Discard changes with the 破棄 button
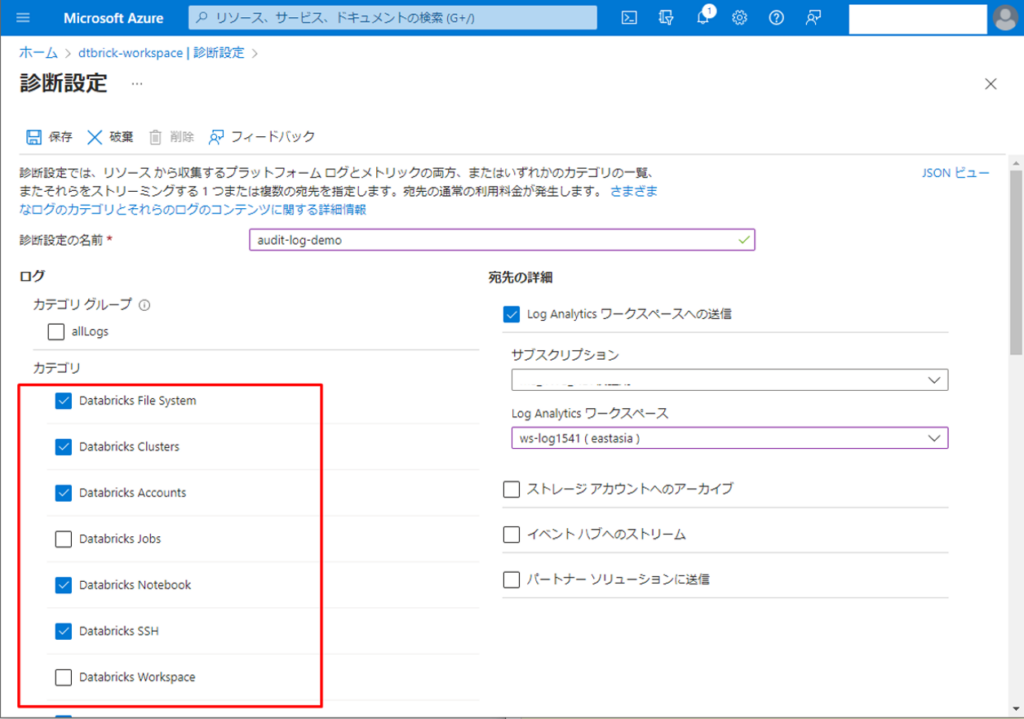 click(x=110, y=137)
